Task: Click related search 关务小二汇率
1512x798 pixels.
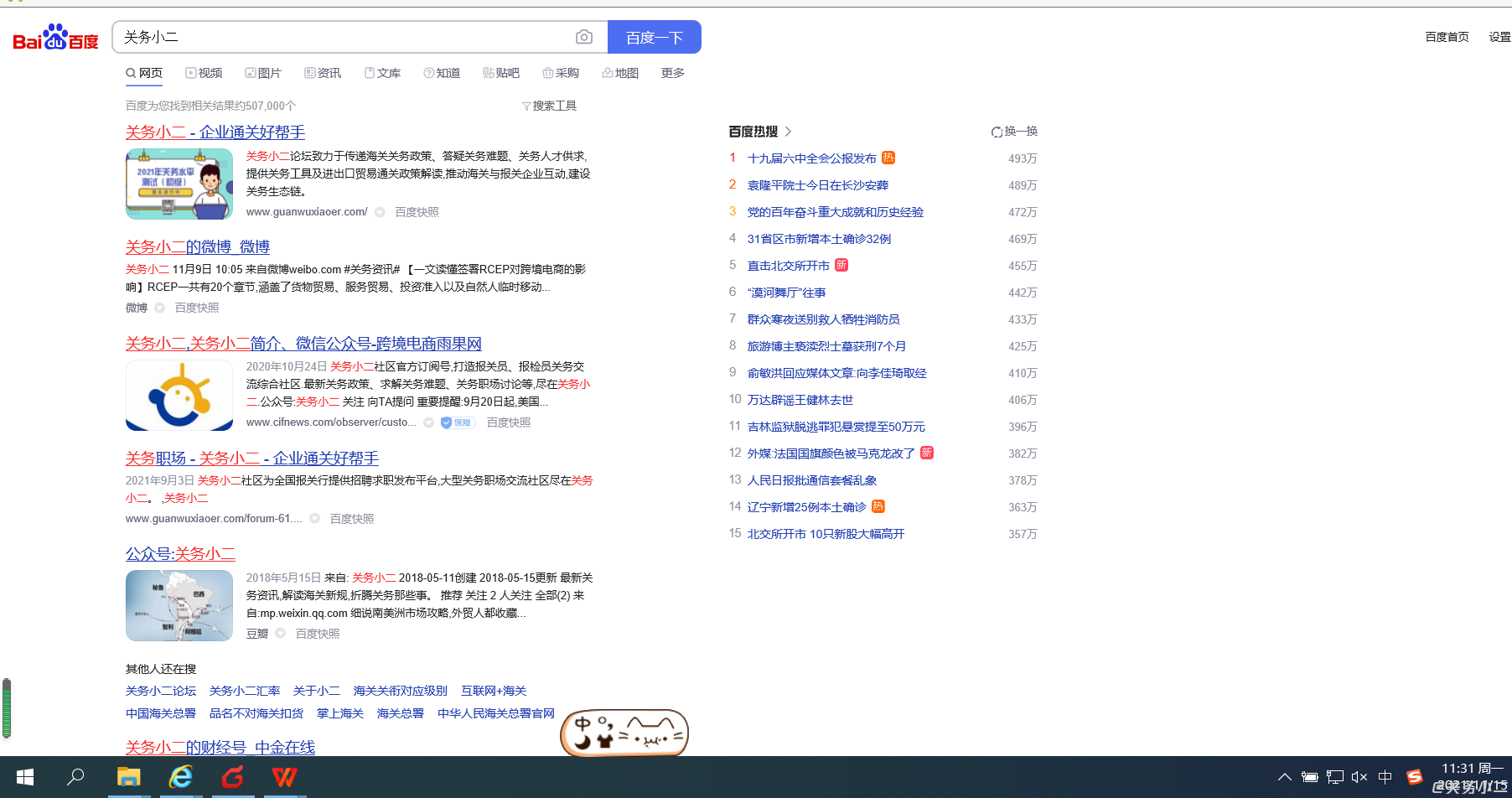Action: click(245, 691)
